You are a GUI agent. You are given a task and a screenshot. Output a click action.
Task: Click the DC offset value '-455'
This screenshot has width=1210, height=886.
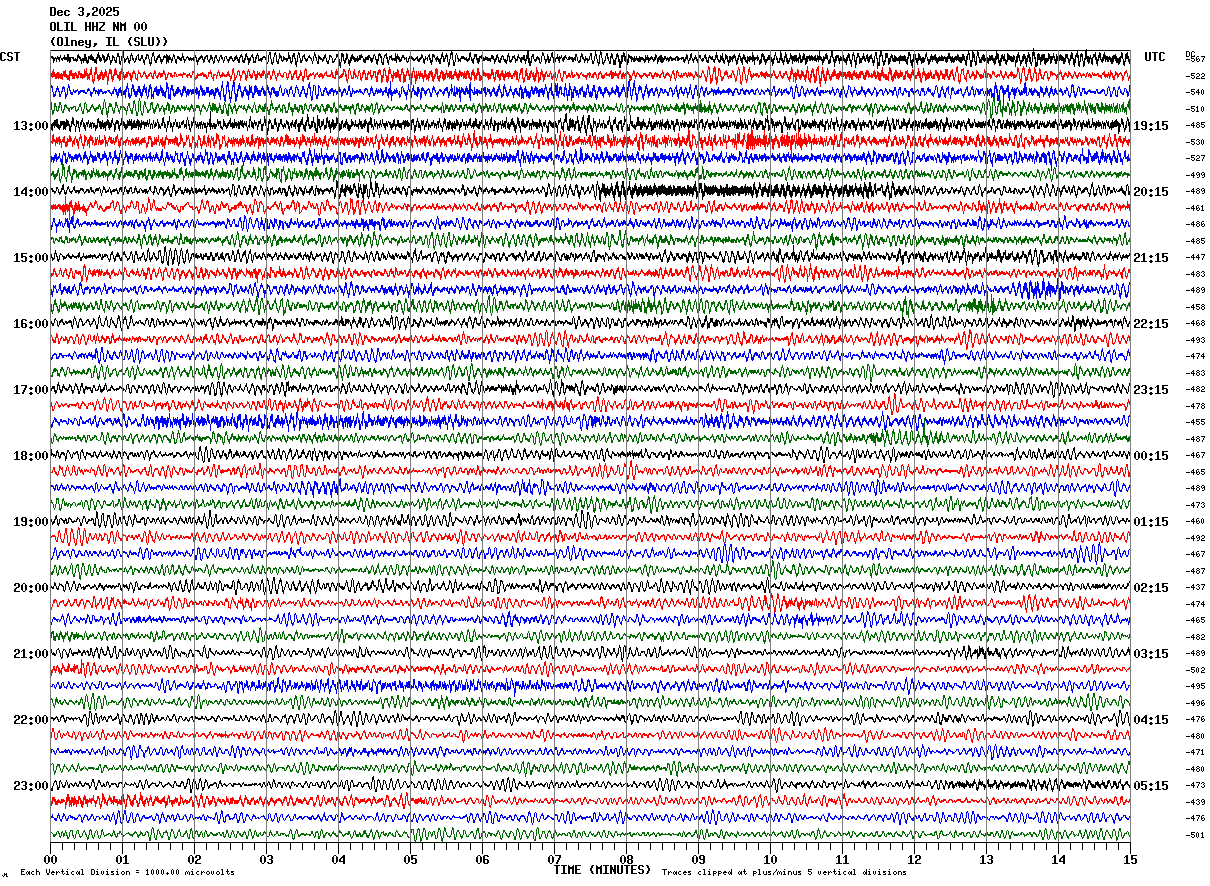1195,422
